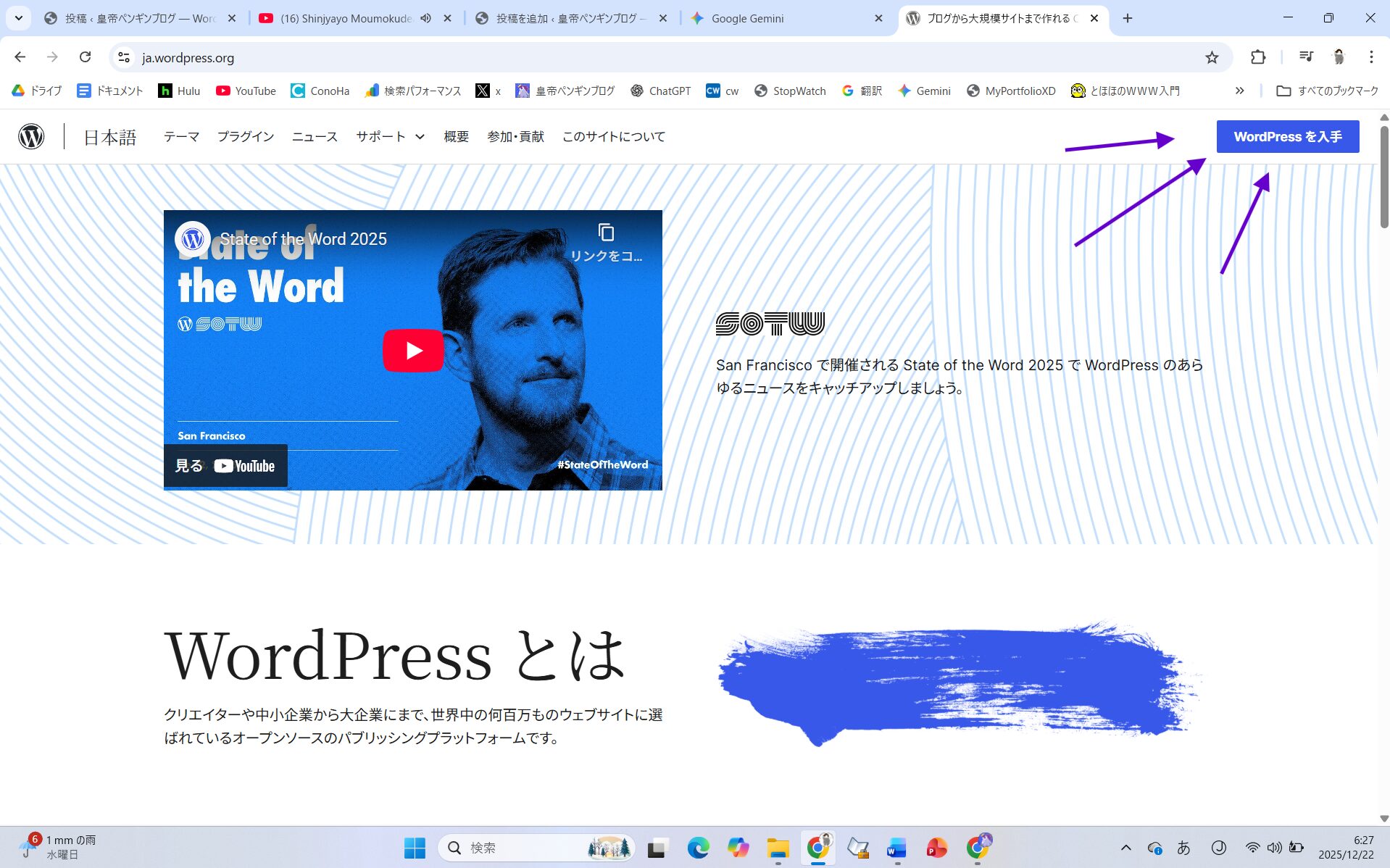
Task: Toggle the Japanese IME あ input mode
Action: pos(1183,847)
